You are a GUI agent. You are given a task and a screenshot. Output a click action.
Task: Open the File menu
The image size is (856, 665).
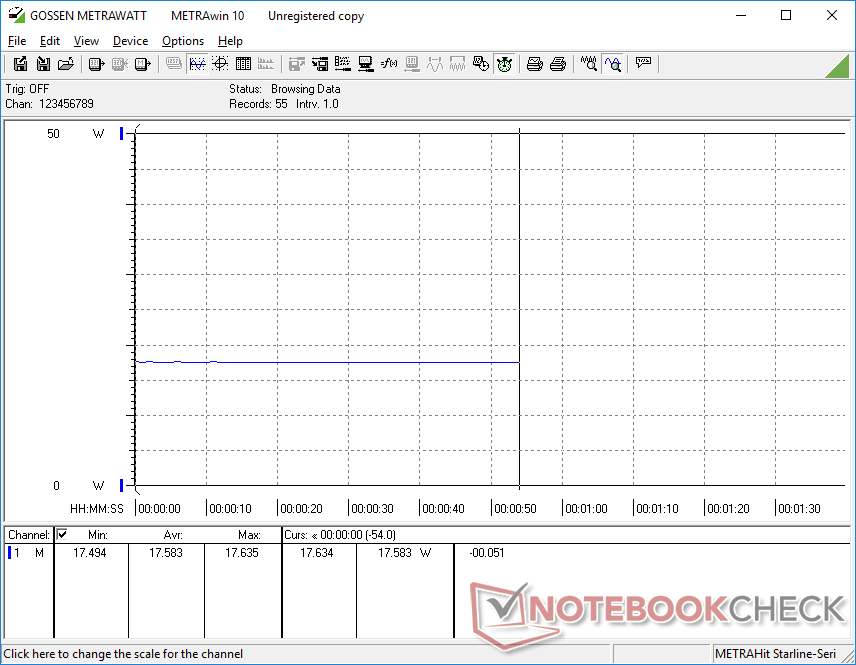click(17, 41)
